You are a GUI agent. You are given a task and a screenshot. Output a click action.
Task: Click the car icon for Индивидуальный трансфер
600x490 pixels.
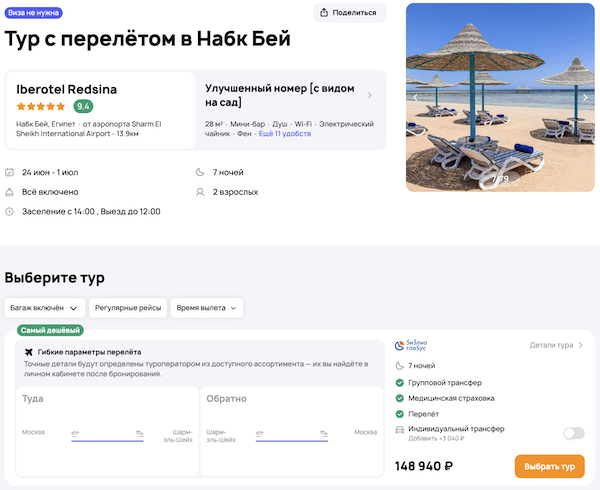pyautogui.click(x=400, y=430)
